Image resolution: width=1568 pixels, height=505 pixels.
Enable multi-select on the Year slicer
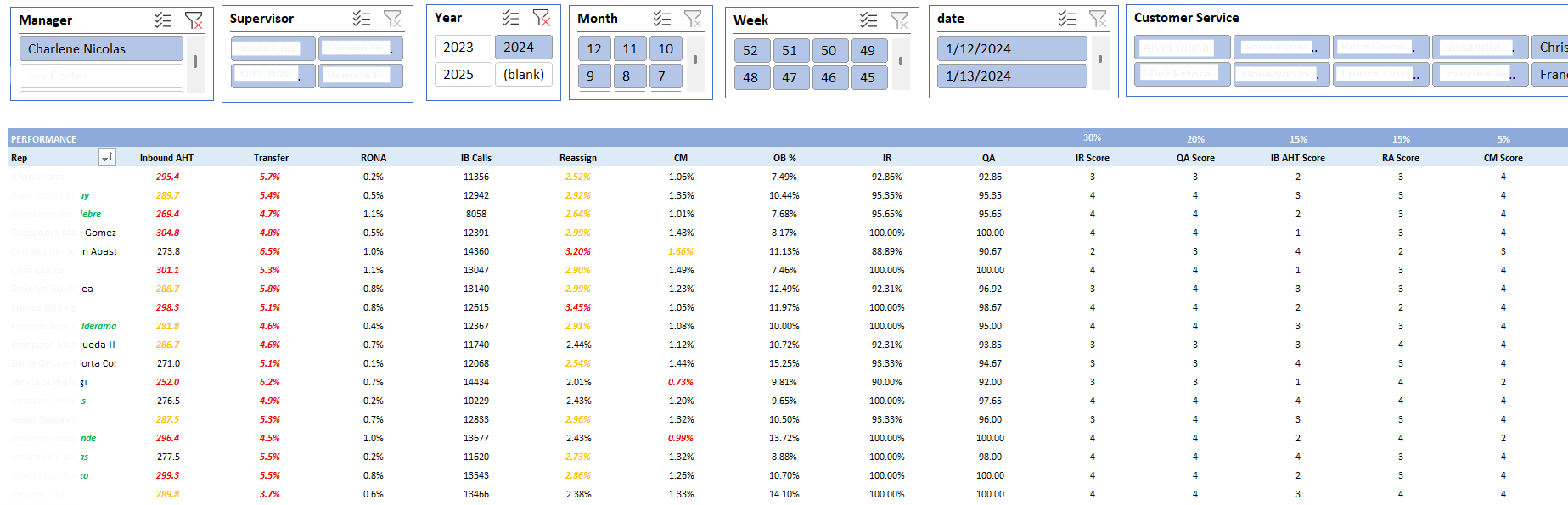point(510,18)
